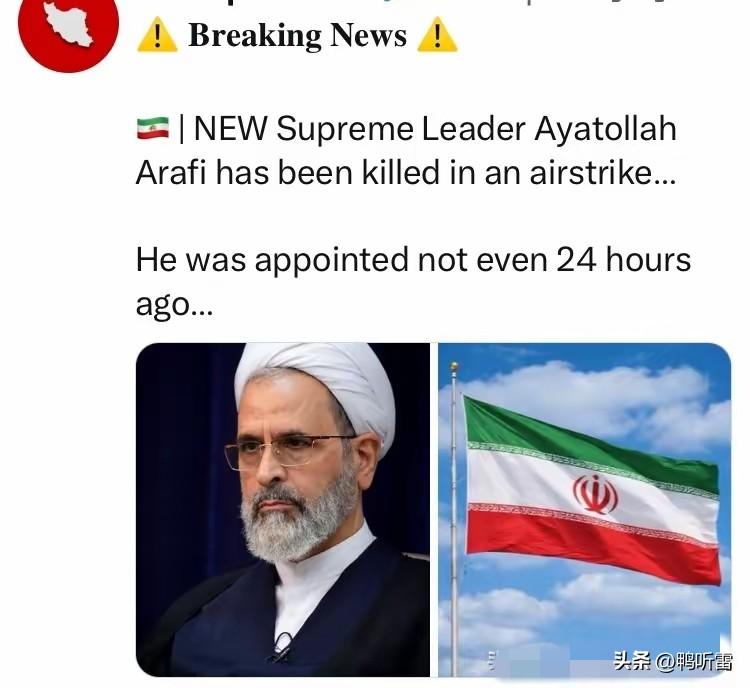Click the left warning sign emoji
This screenshot has height=688, width=750.
pos(157,35)
